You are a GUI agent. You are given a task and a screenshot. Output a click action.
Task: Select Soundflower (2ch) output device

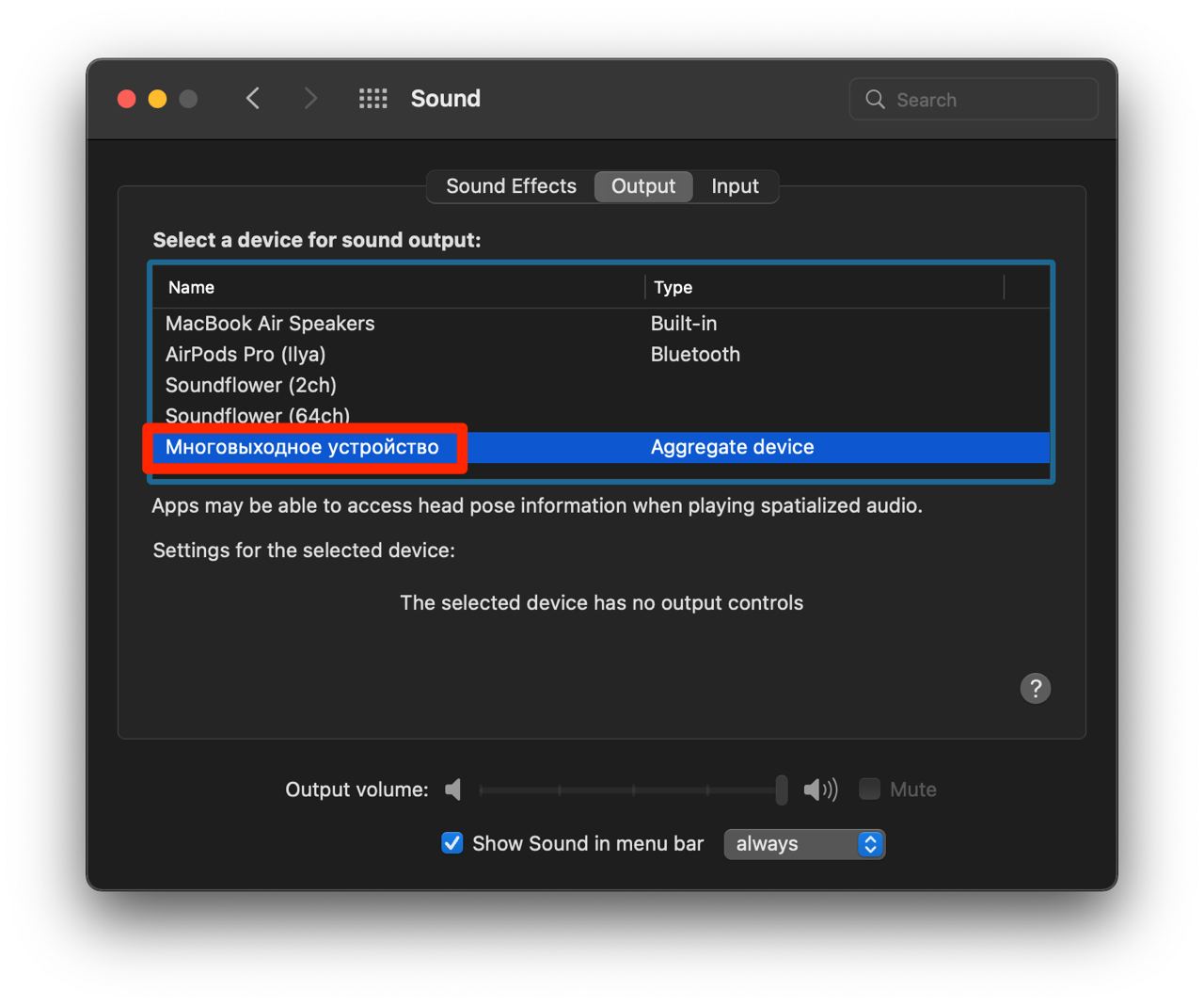point(601,386)
